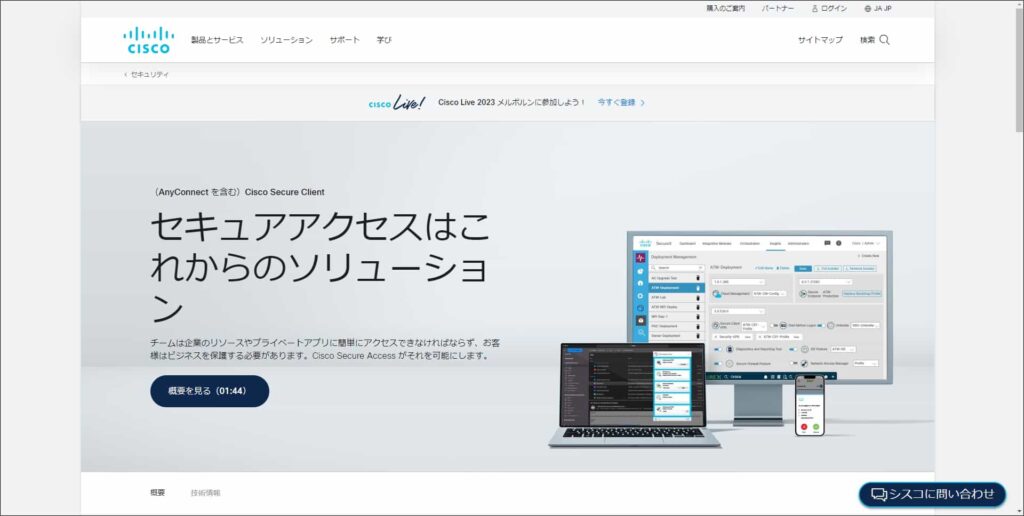
Task: Open 学び menu
Action: (x=384, y=40)
